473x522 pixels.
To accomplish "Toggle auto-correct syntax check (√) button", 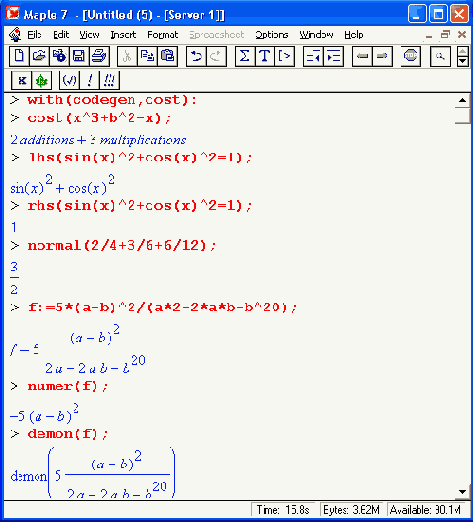I will click(69, 80).
